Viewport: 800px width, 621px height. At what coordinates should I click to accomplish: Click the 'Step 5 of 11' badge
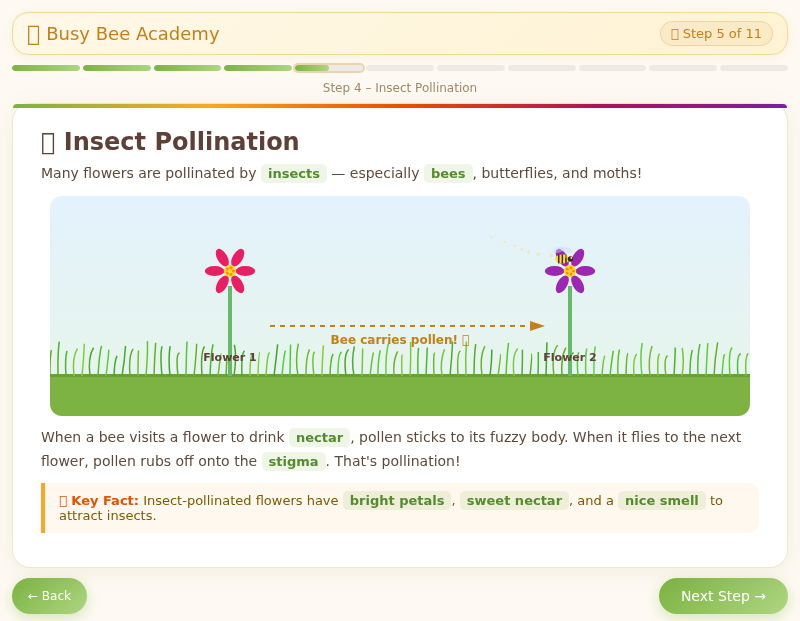coord(716,33)
